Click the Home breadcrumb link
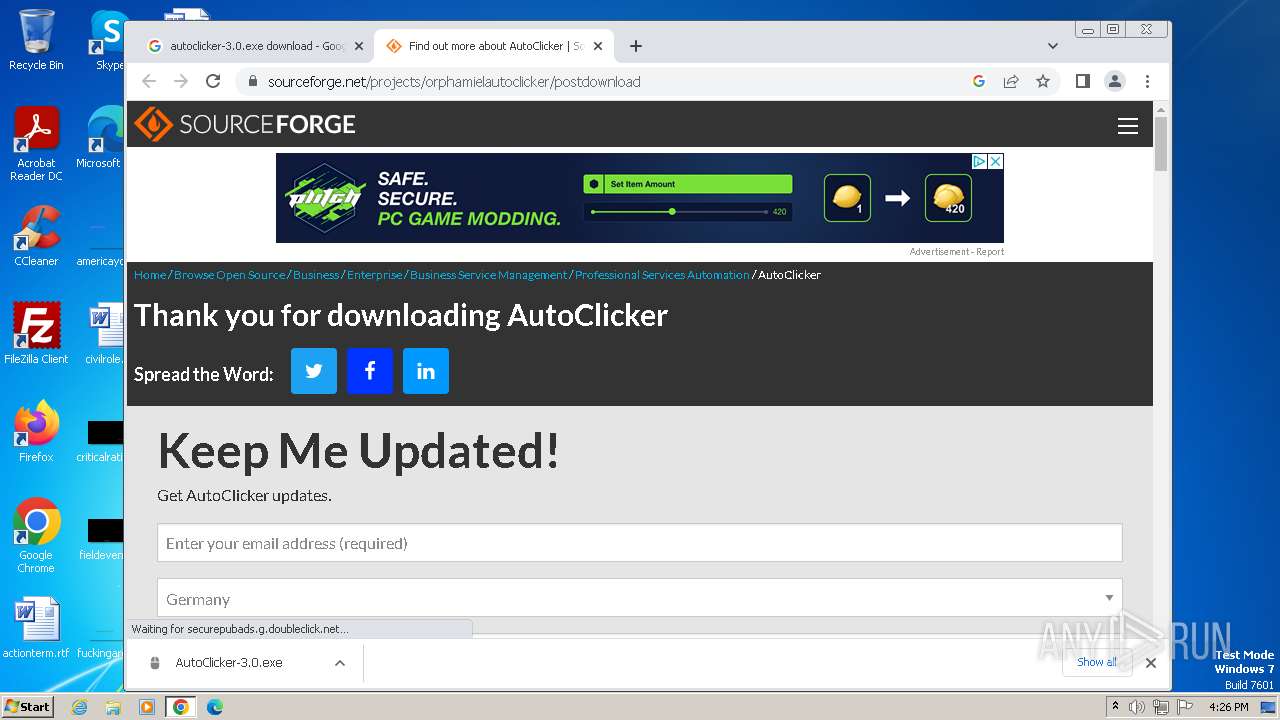 (x=150, y=275)
